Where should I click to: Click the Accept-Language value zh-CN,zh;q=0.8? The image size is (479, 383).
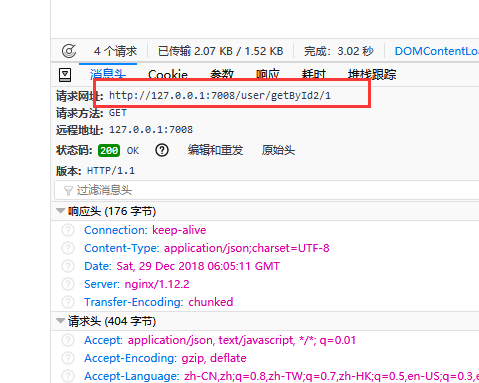(x=331, y=376)
